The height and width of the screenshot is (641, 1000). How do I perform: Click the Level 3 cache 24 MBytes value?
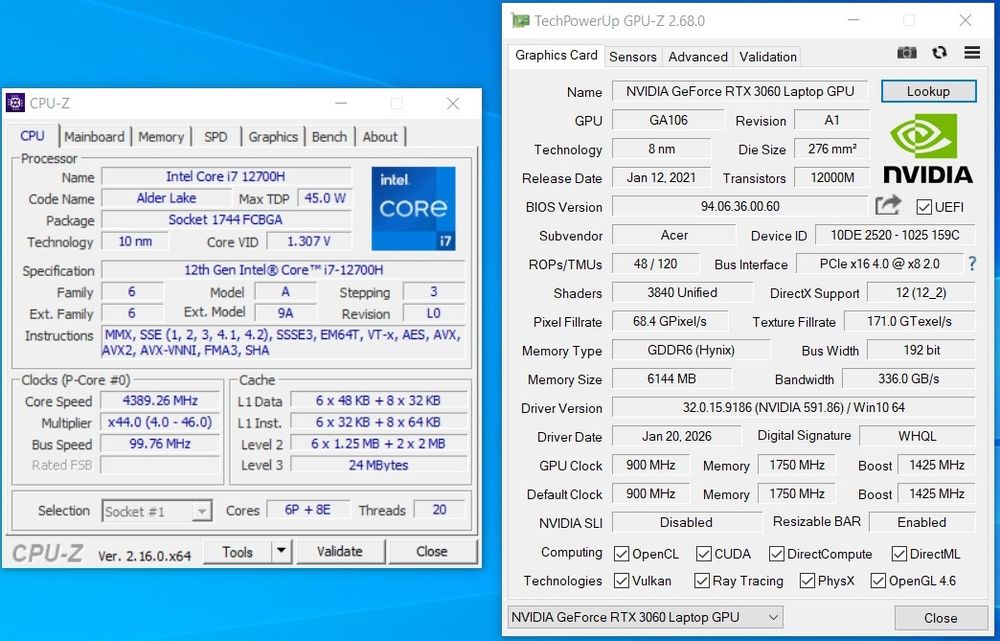(378, 465)
